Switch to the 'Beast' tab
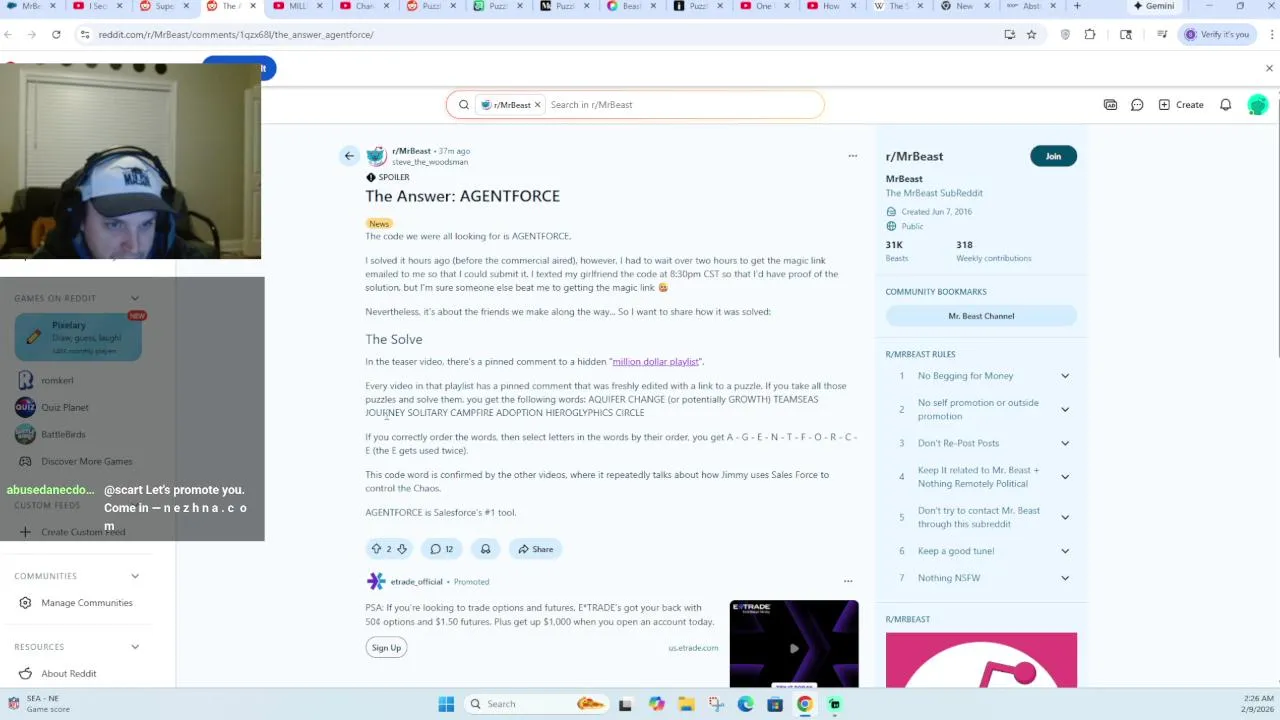This screenshot has width=1280, height=720. click(x=632, y=6)
